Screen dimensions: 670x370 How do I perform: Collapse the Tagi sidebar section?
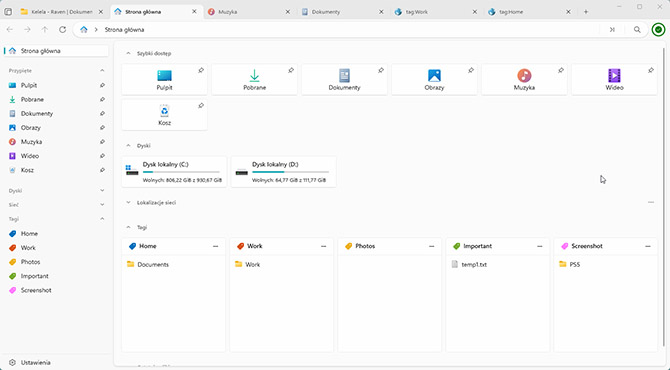[102, 219]
